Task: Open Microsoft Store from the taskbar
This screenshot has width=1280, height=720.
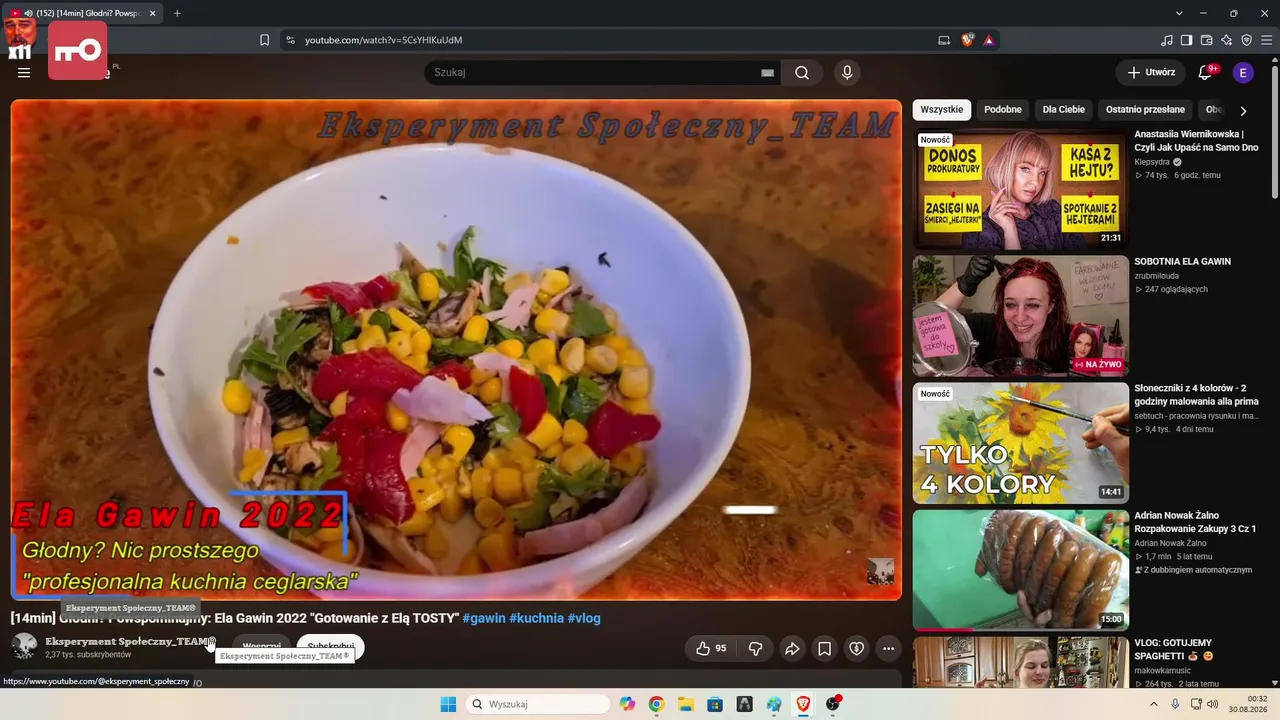Action: pyautogui.click(x=715, y=704)
